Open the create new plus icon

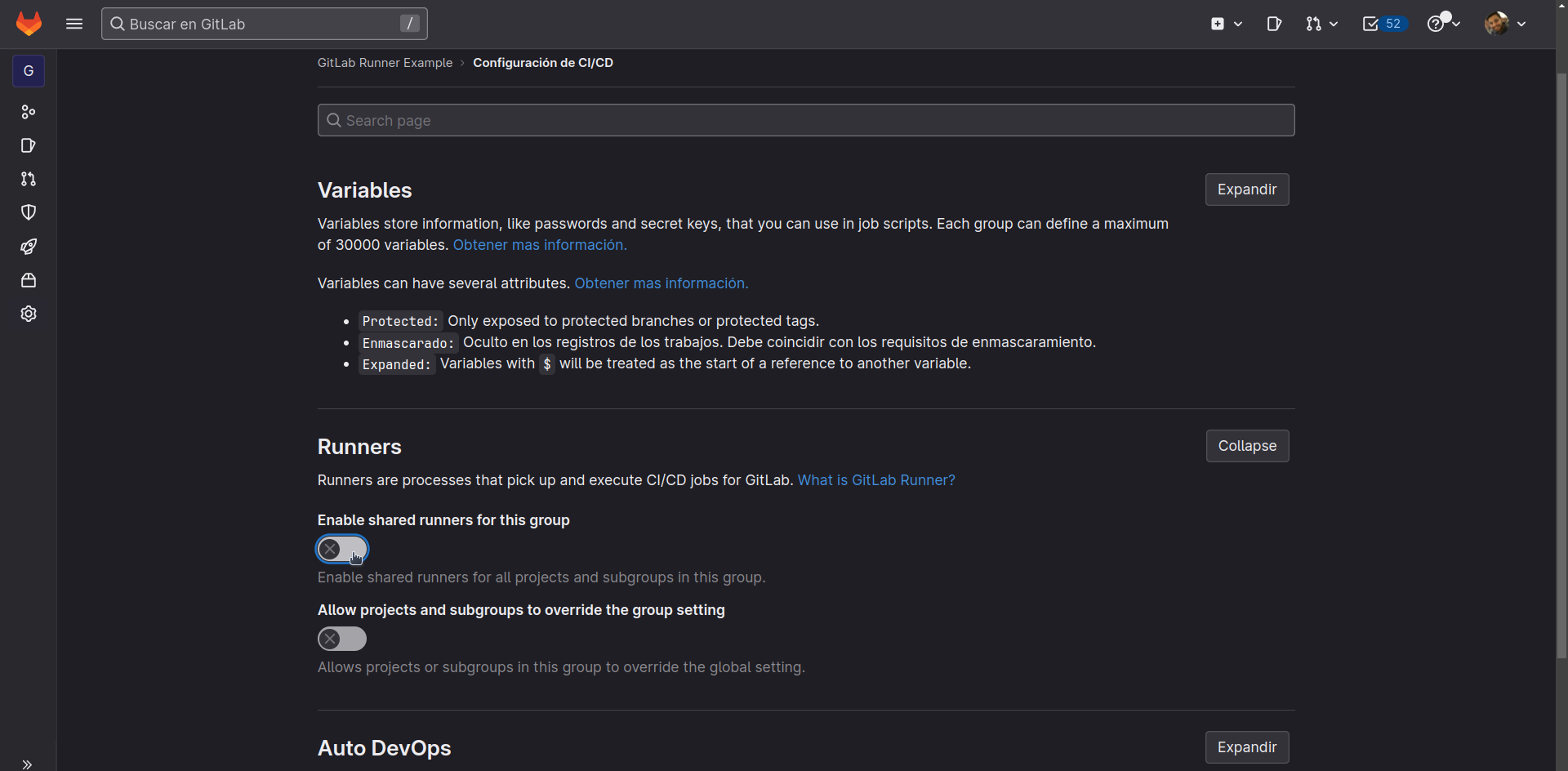[x=1218, y=24]
